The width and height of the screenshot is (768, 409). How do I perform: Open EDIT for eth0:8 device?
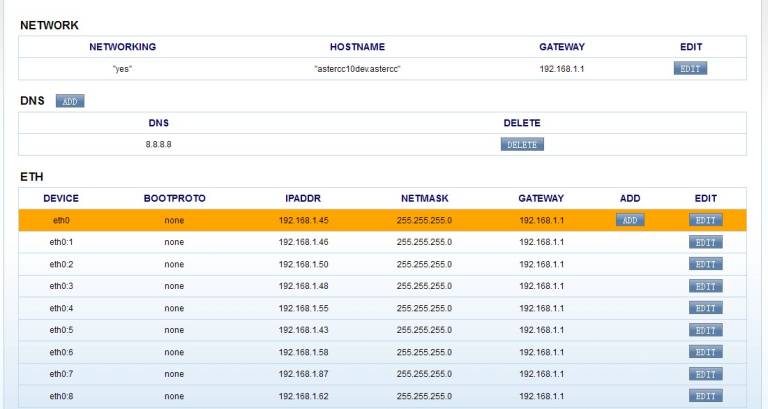(x=705, y=396)
